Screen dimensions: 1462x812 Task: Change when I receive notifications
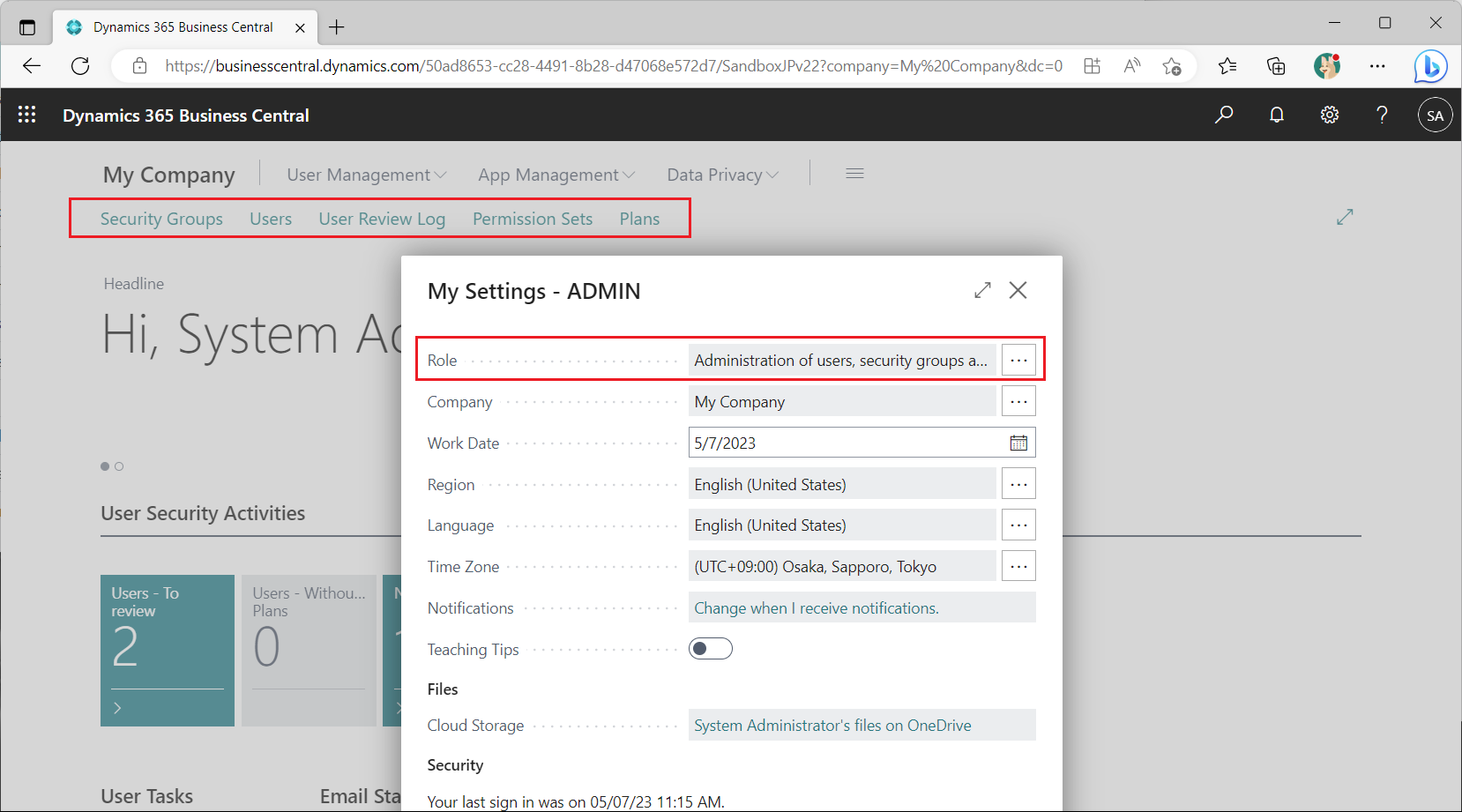816,607
